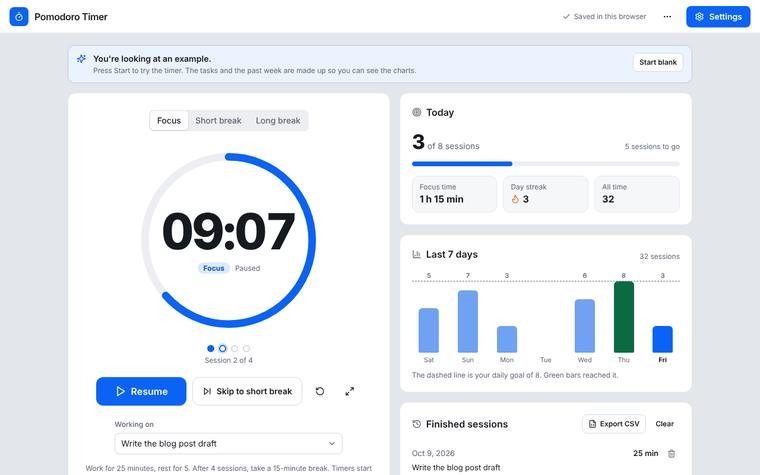
Task: Open the Working on task dropdown
Action: coord(228,443)
